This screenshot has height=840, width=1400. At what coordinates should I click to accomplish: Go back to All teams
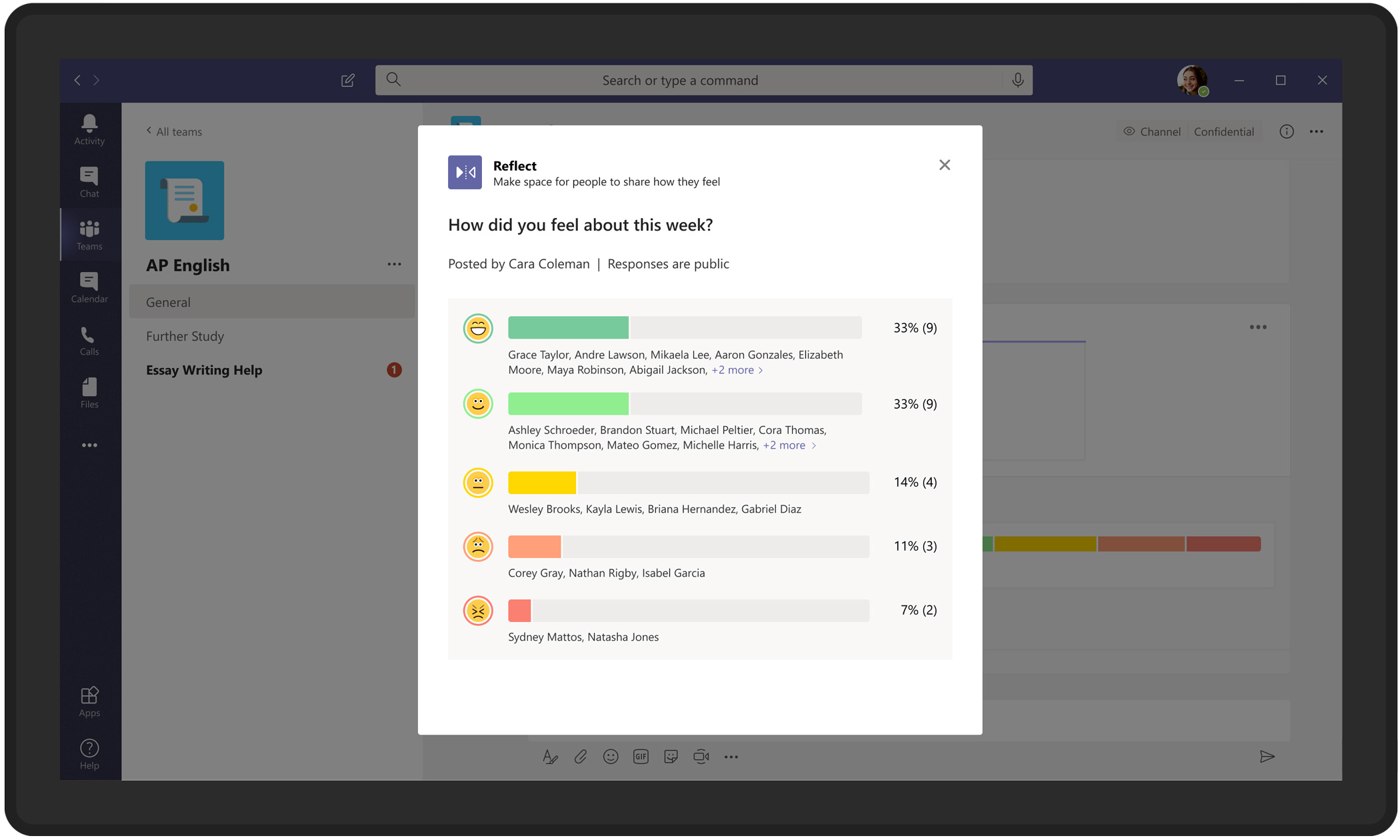coord(174,131)
